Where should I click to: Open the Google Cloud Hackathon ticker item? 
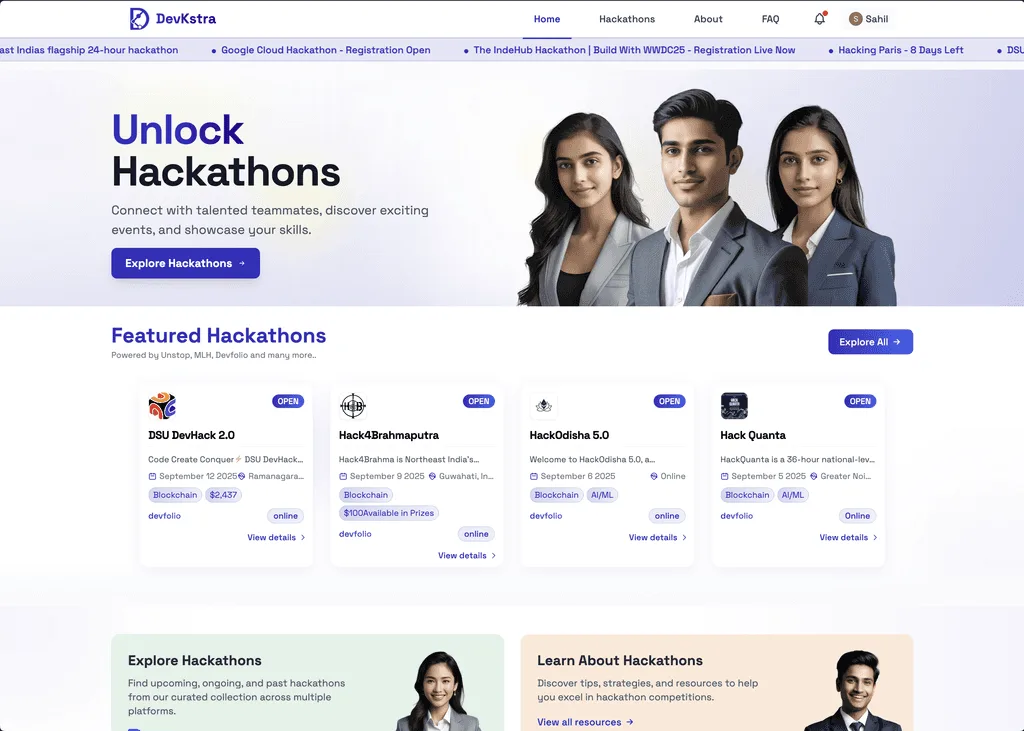click(325, 50)
